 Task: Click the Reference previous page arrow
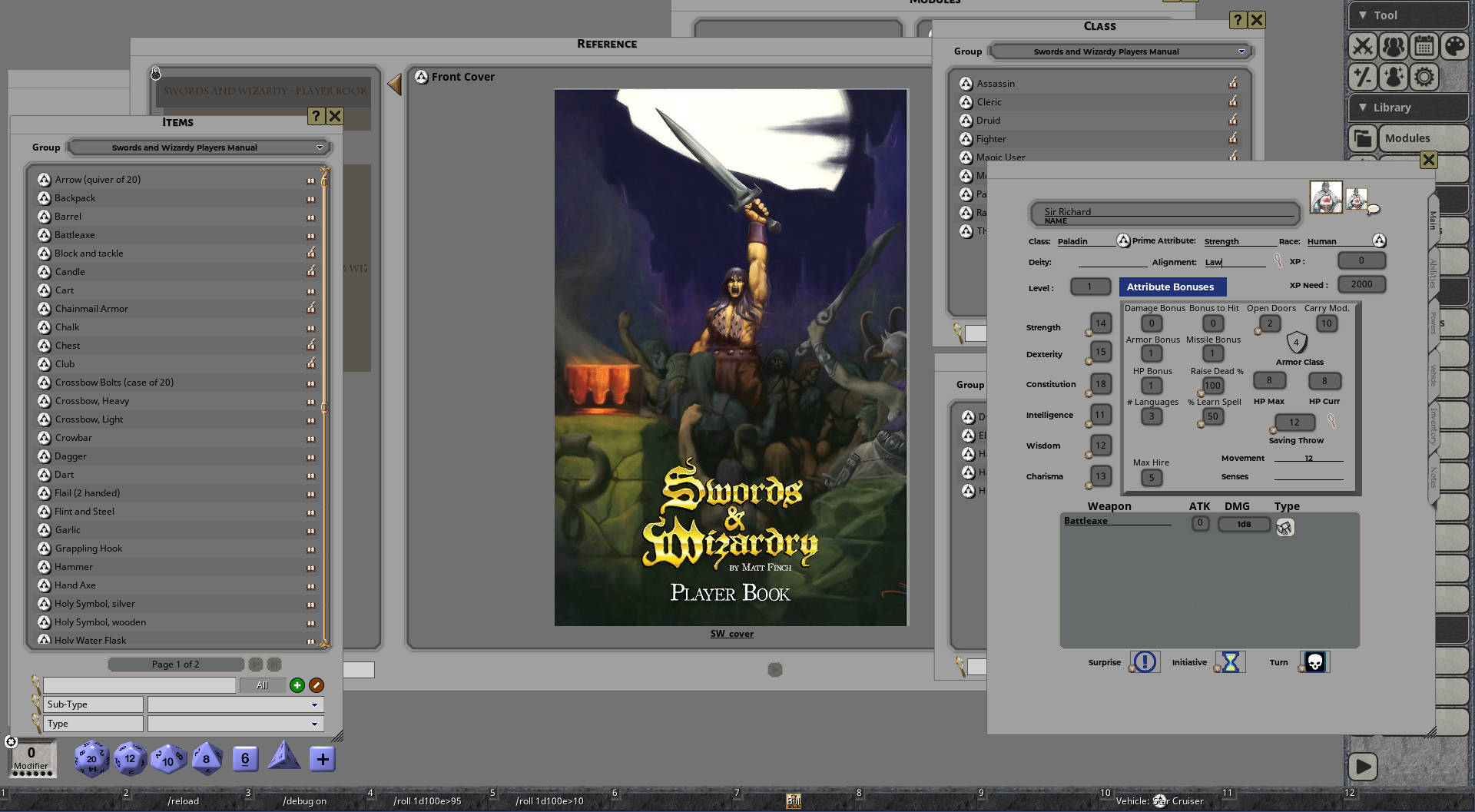click(x=395, y=84)
